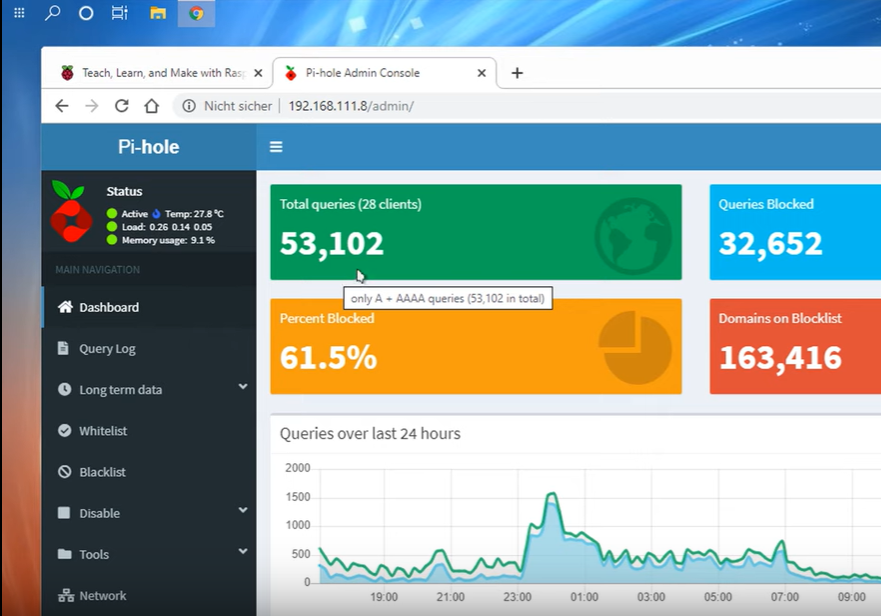Select the Load: 0.26 0.14 0.05 text
The image size is (881, 616).
pos(167,227)
